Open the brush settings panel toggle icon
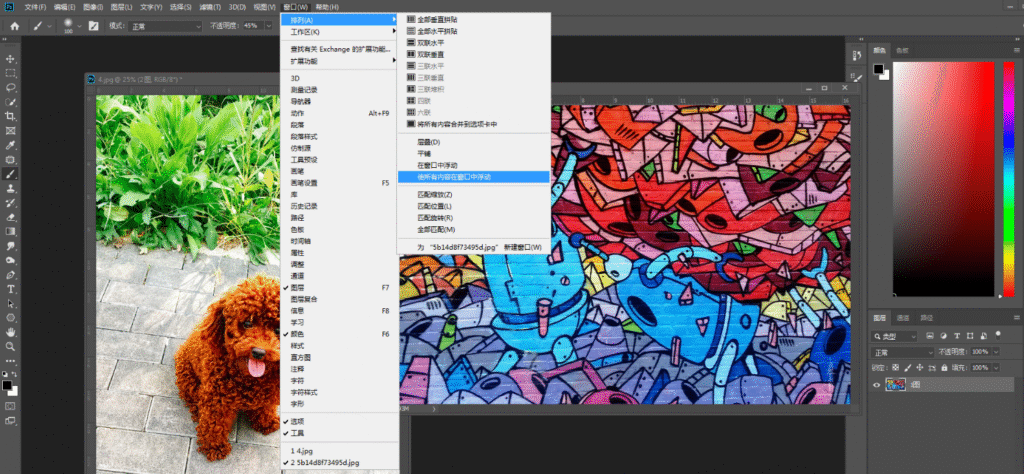The image size is (1024, 474). pos(93,26)
